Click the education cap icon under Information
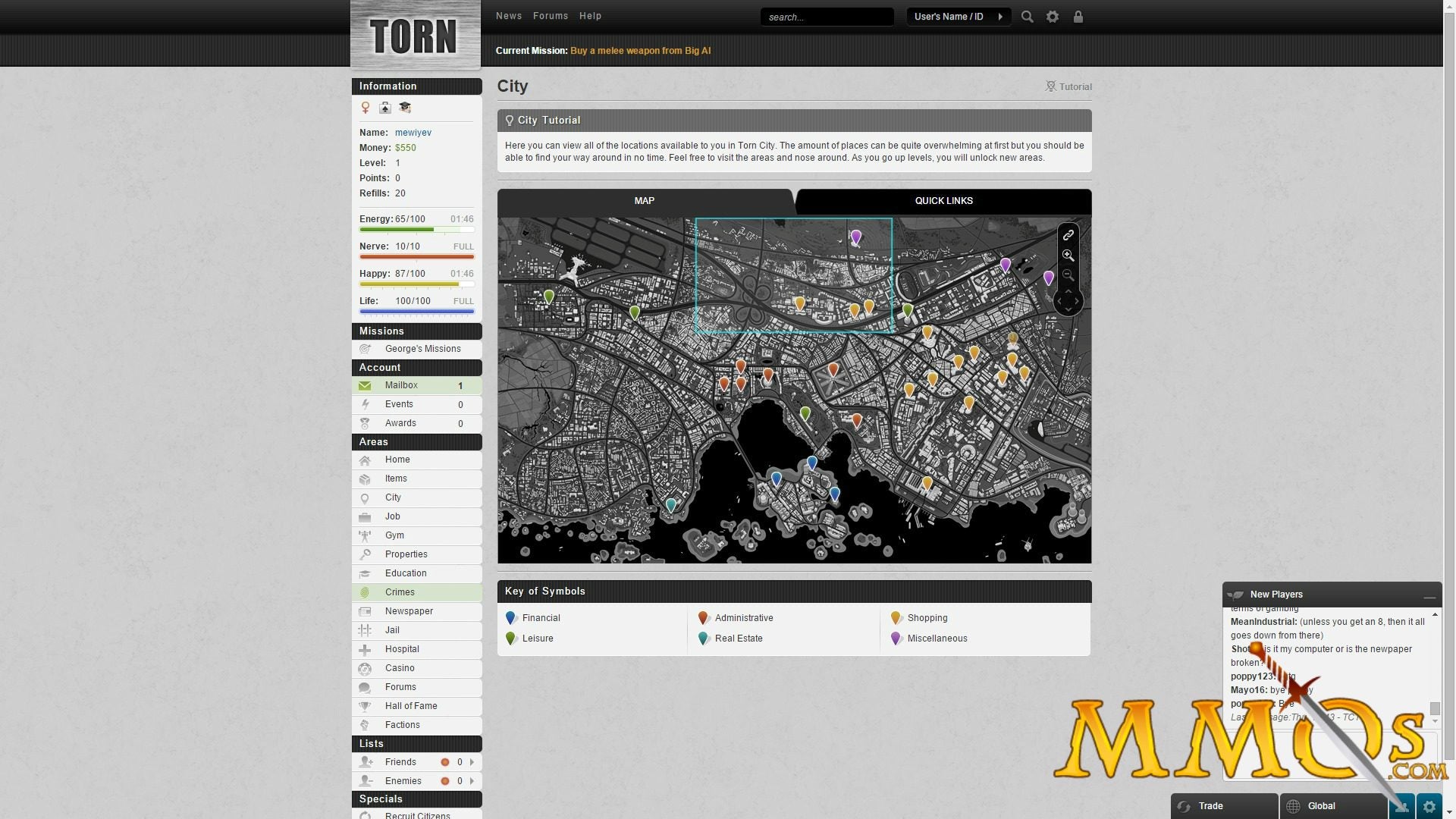Screen dimensions: 1456x819 point(405,108)
